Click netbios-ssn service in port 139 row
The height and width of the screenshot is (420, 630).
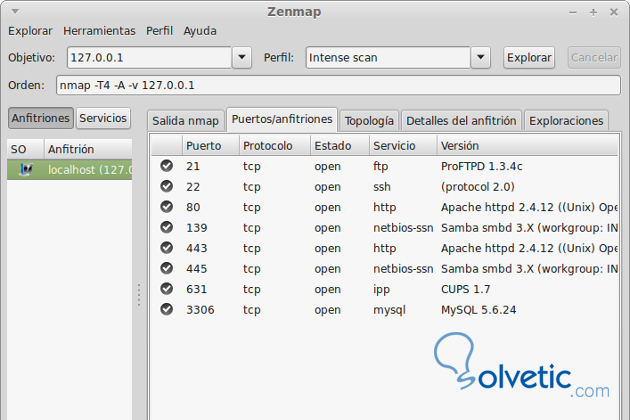point(403,228)
